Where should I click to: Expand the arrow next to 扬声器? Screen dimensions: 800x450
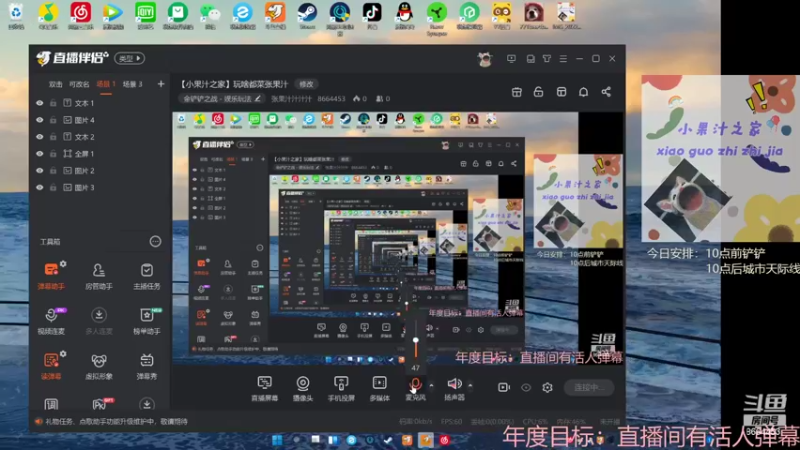click(x=470, y=385)
